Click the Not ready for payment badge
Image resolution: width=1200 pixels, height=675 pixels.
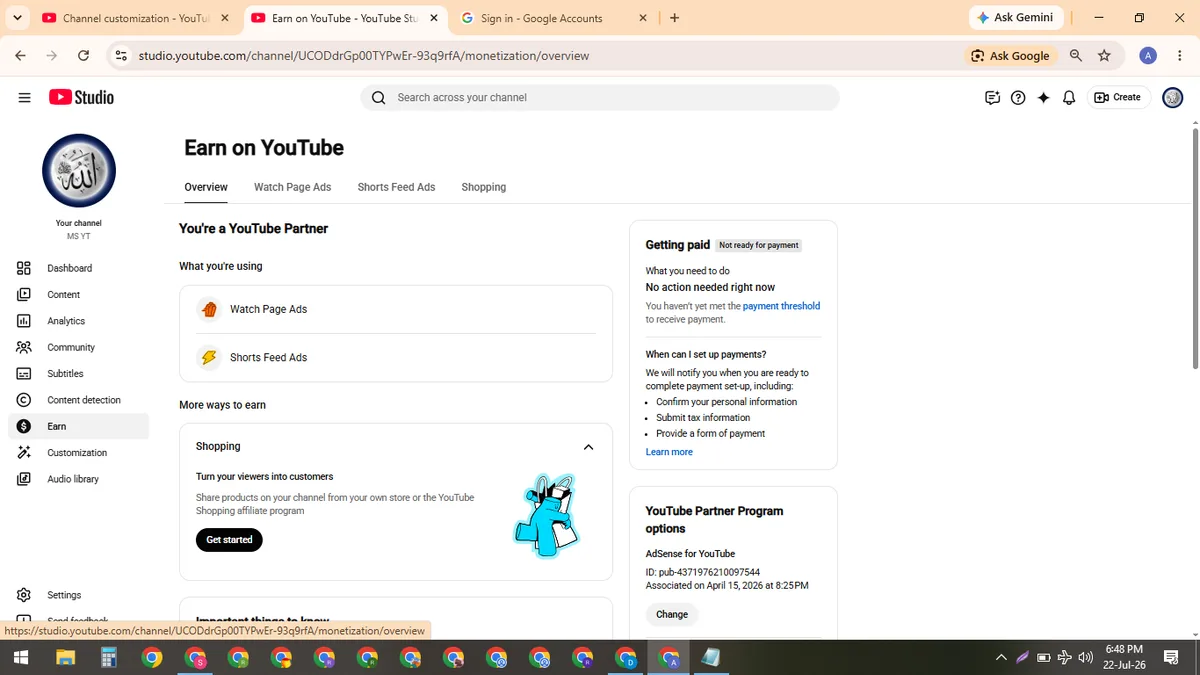coord(758,245)
